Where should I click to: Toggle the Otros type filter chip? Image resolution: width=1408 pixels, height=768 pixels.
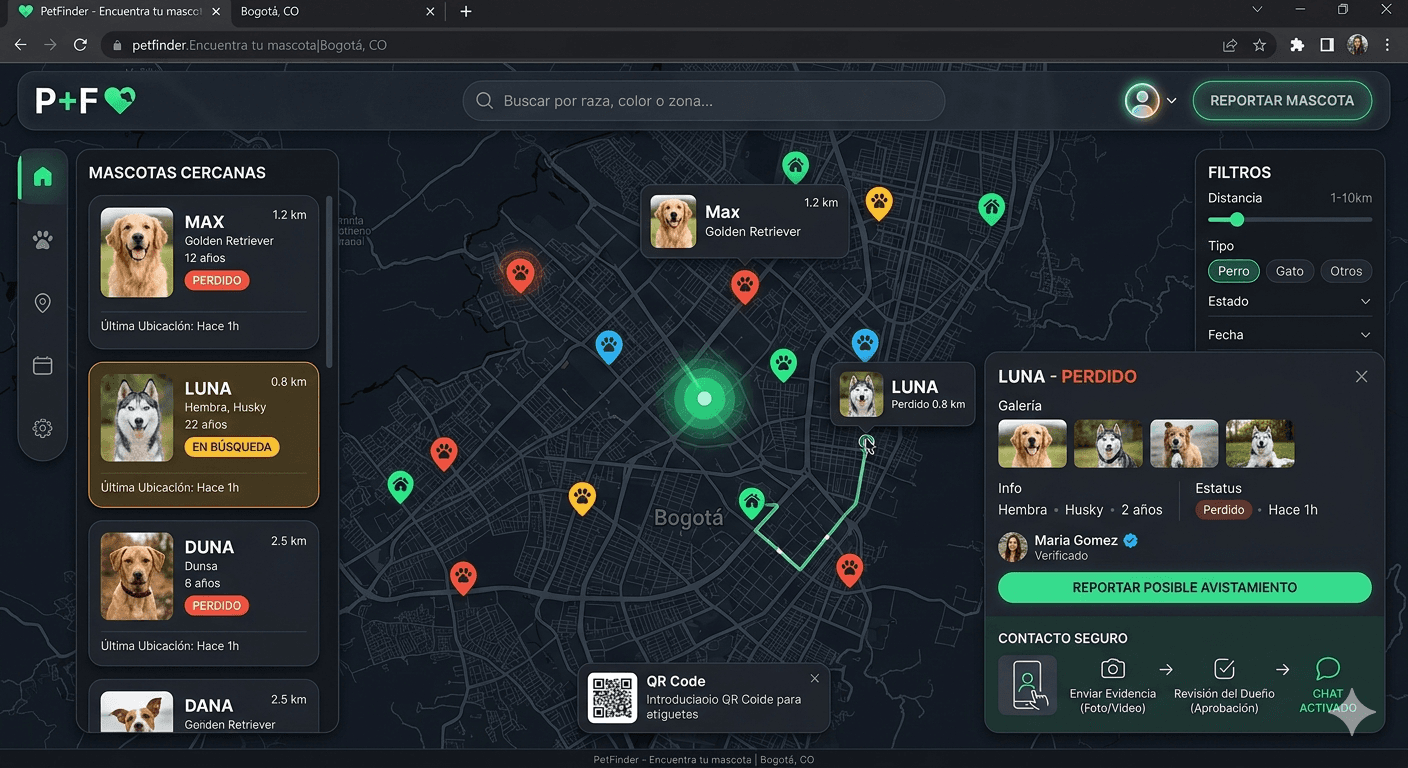[1346, 271]
